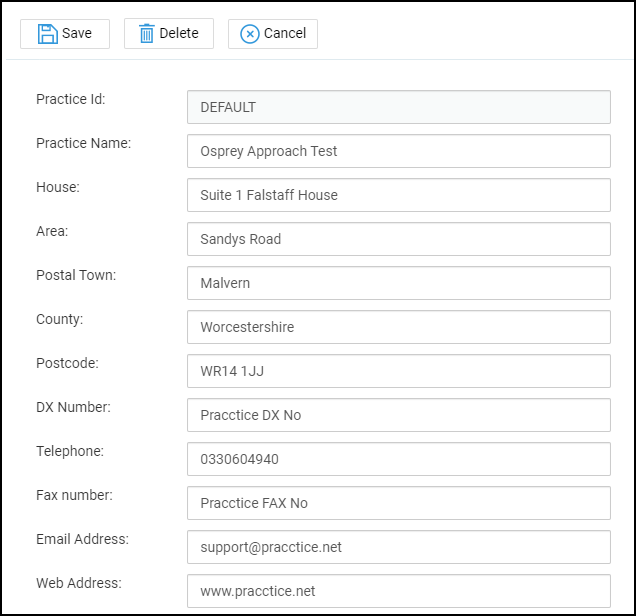Edit the Email Address field
The image size is (636, 616).
pos(398,547)
